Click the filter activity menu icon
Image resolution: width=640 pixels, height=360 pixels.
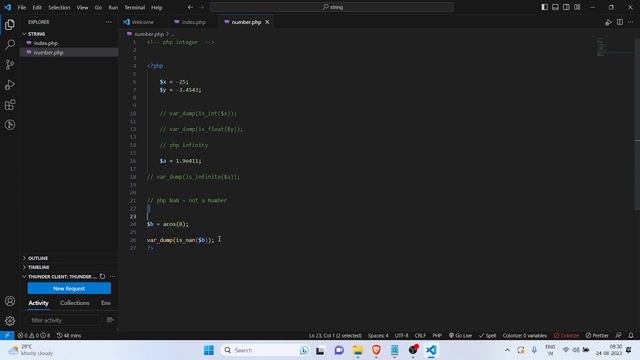click(110, 320)
